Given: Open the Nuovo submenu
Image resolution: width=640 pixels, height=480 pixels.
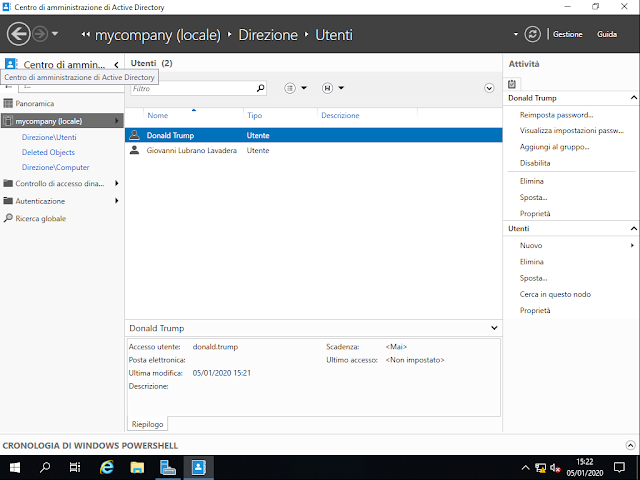Looking at the screenshot, I should pyautogui.click(x=531, y=246).
